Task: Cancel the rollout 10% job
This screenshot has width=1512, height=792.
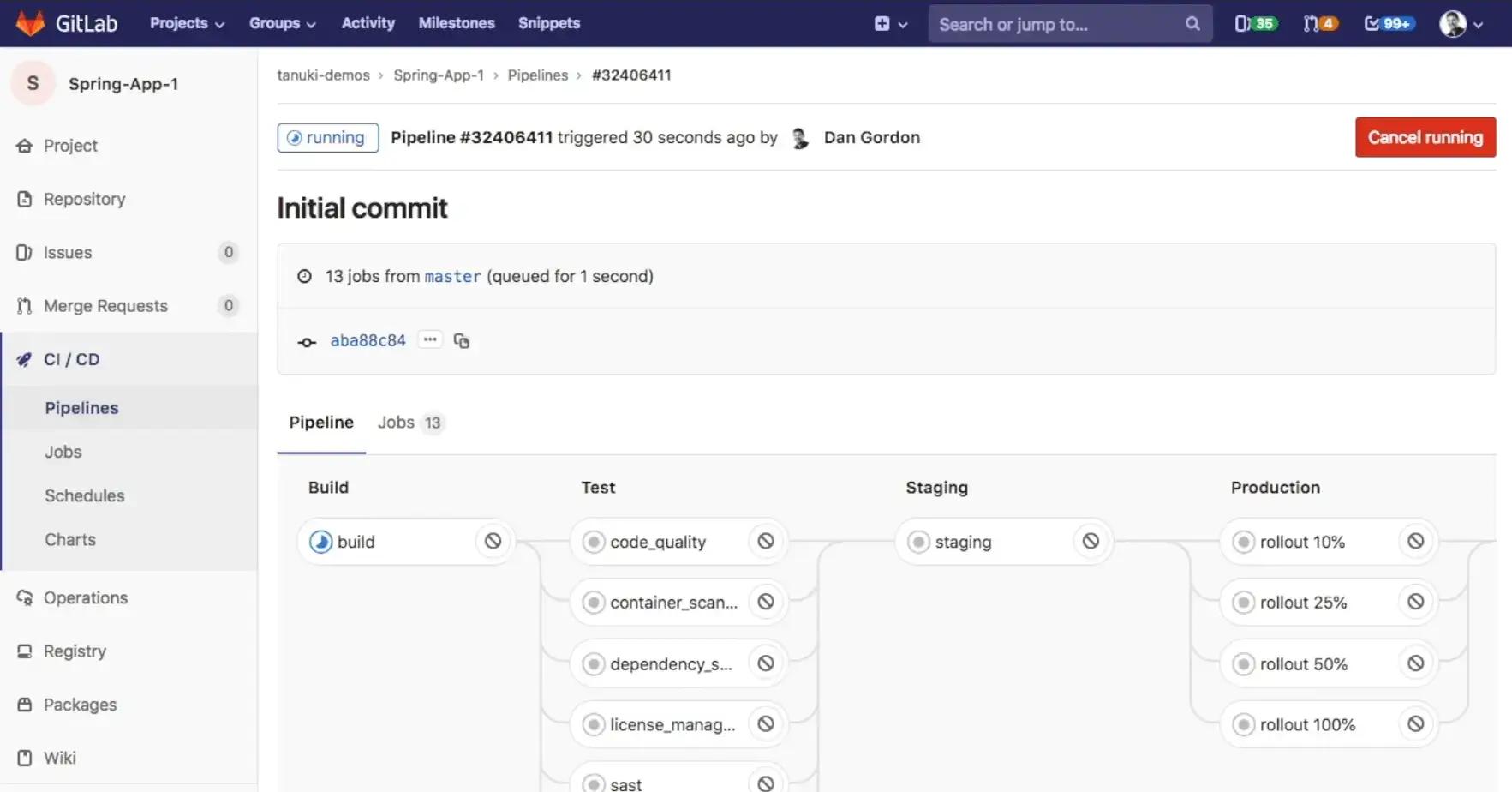Action: pos(1415,541)
